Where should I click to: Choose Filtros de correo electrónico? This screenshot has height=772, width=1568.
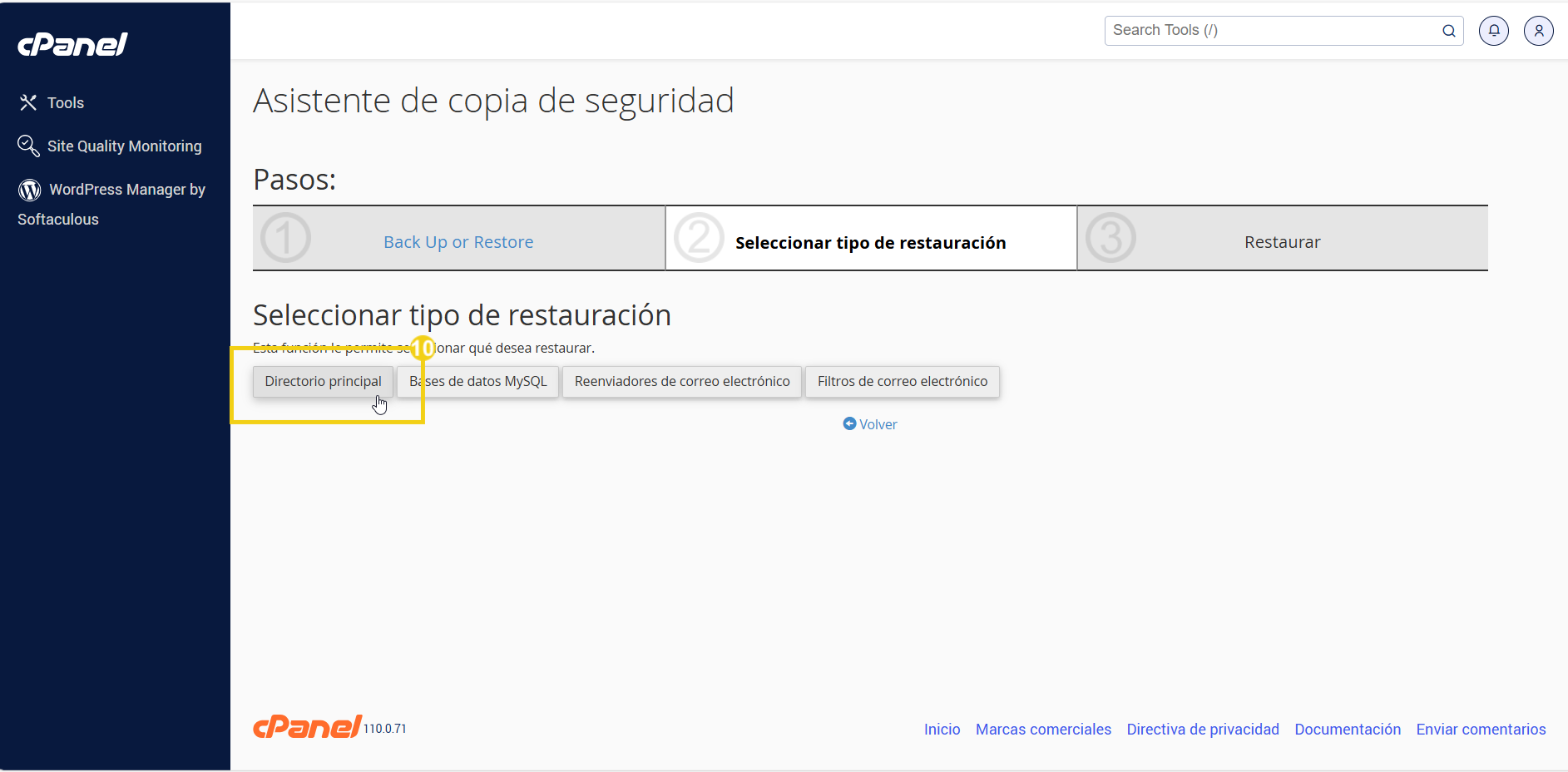point(902,381)
